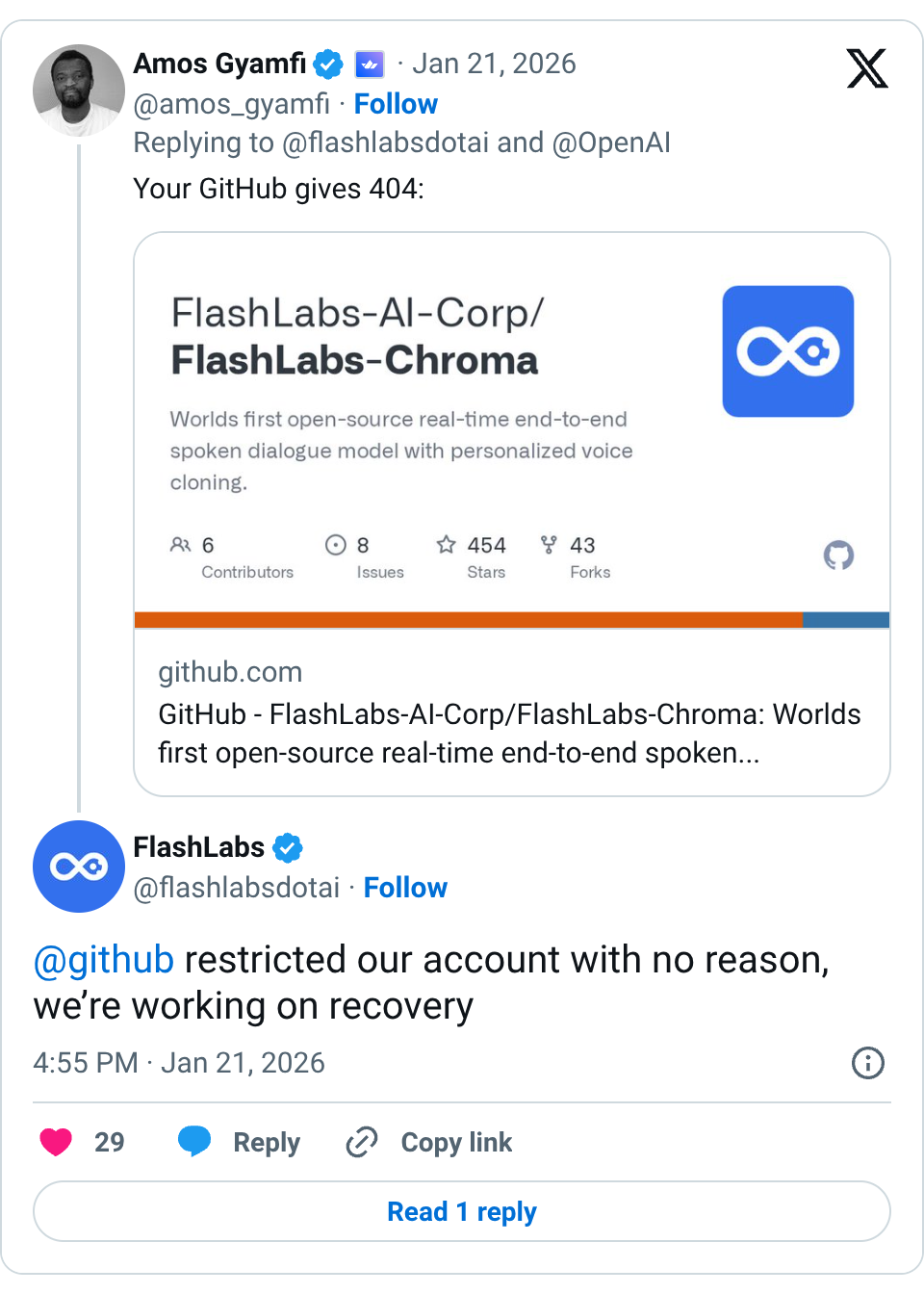The width and height of the screenshot is (924, 1294).
Task: Click the GitHub octocat icon in card
Action: (x=838, y=556)
